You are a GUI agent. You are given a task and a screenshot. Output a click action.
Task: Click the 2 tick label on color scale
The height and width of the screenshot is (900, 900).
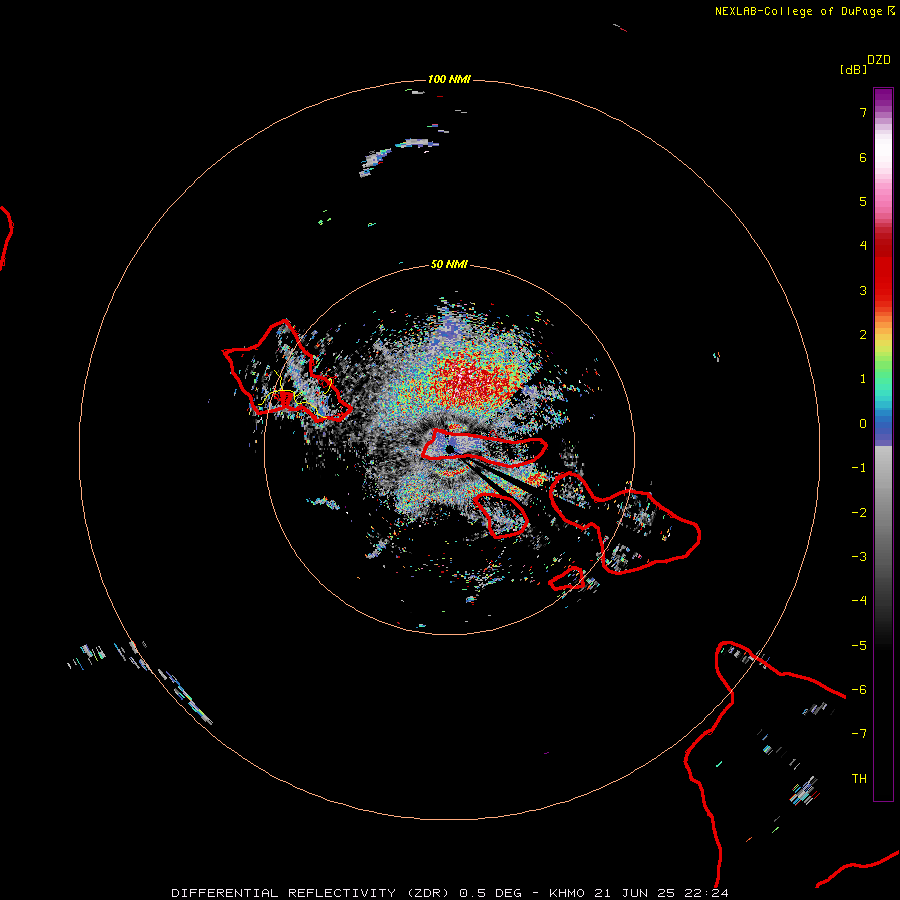[x=863, y=335]
